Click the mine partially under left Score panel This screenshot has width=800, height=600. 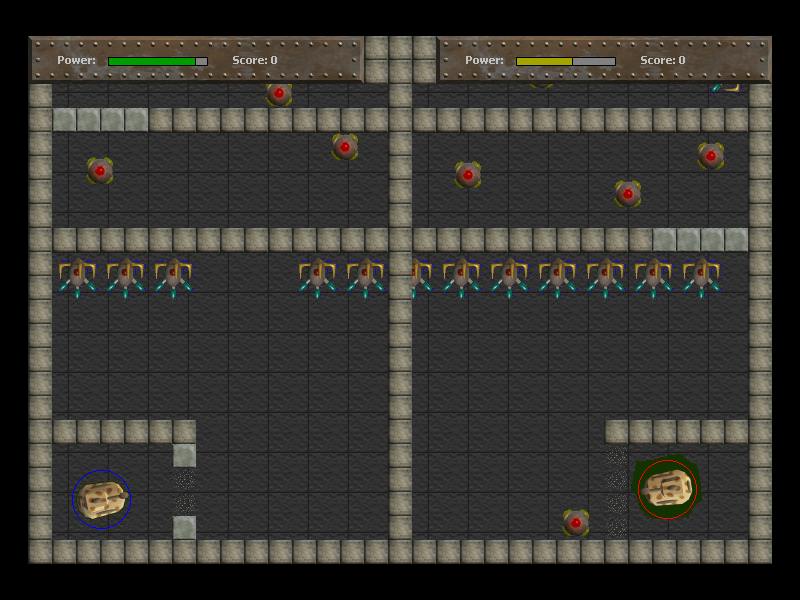(279, 94)
